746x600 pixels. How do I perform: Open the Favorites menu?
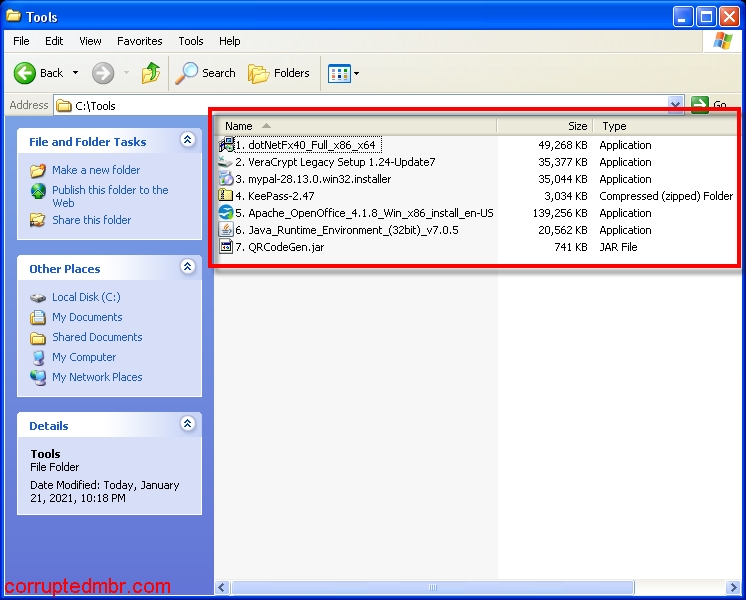click(139, 41)
